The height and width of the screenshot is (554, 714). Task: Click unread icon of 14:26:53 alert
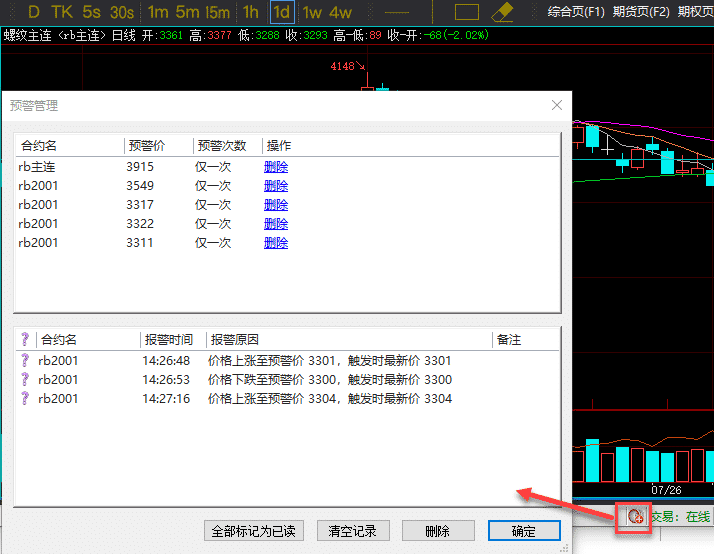tap(25, 380)
